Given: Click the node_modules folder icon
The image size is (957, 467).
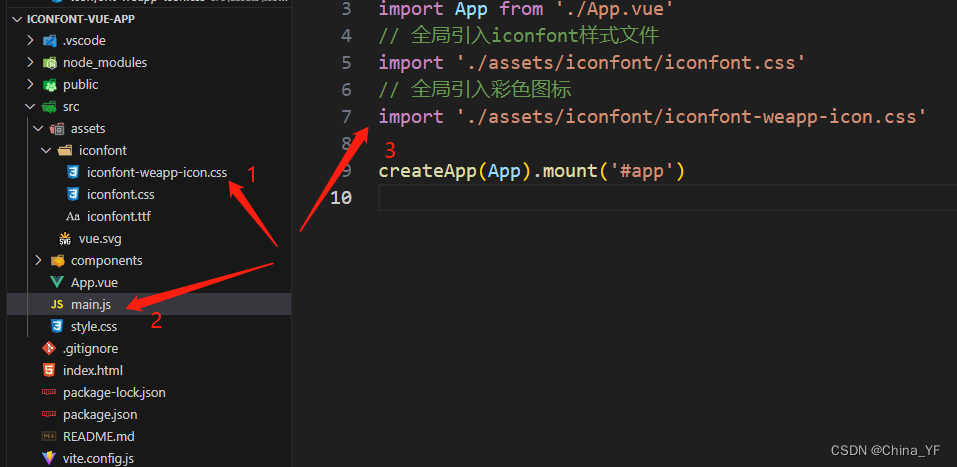Looking at the screenshot, I should [x=49, y=63].
